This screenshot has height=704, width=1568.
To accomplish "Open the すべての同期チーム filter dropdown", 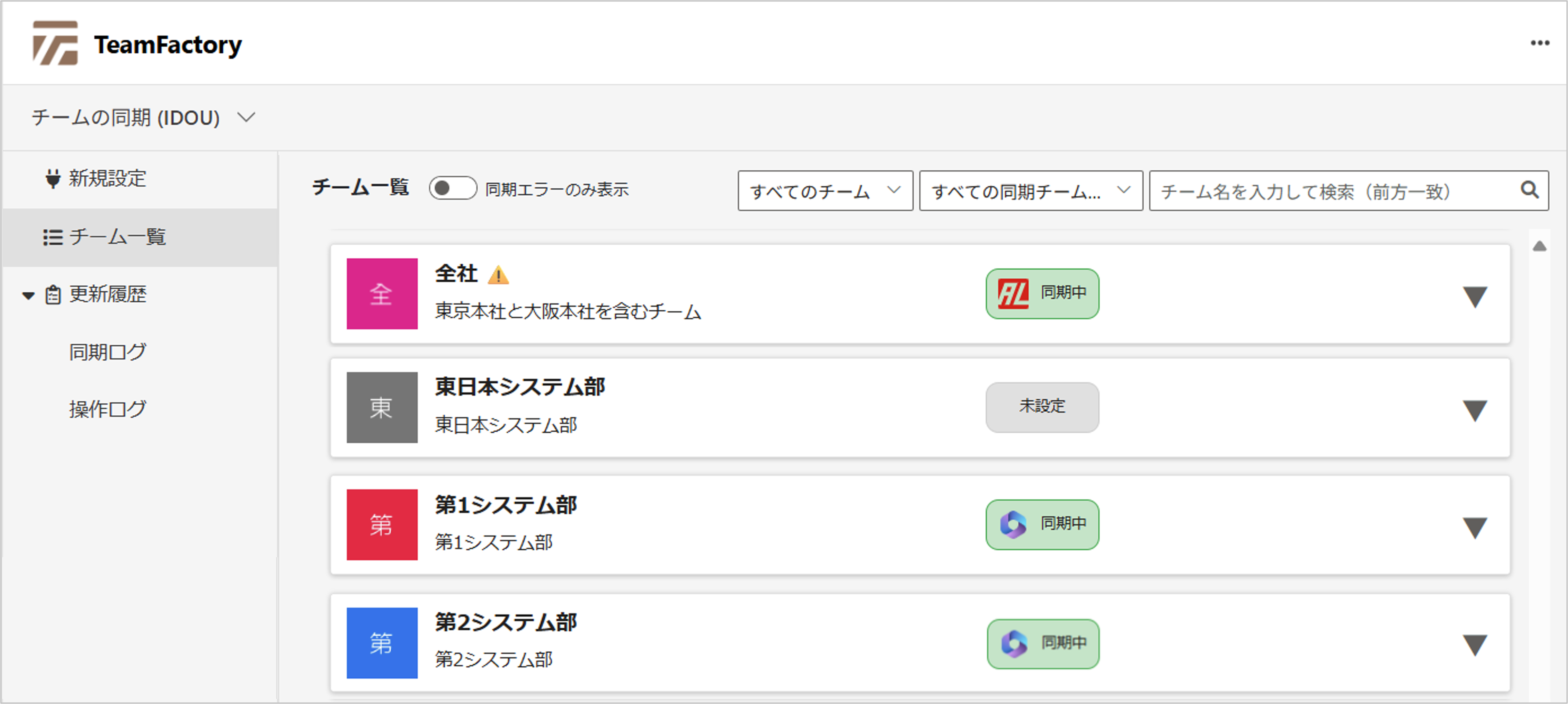I will (1031, 191).
